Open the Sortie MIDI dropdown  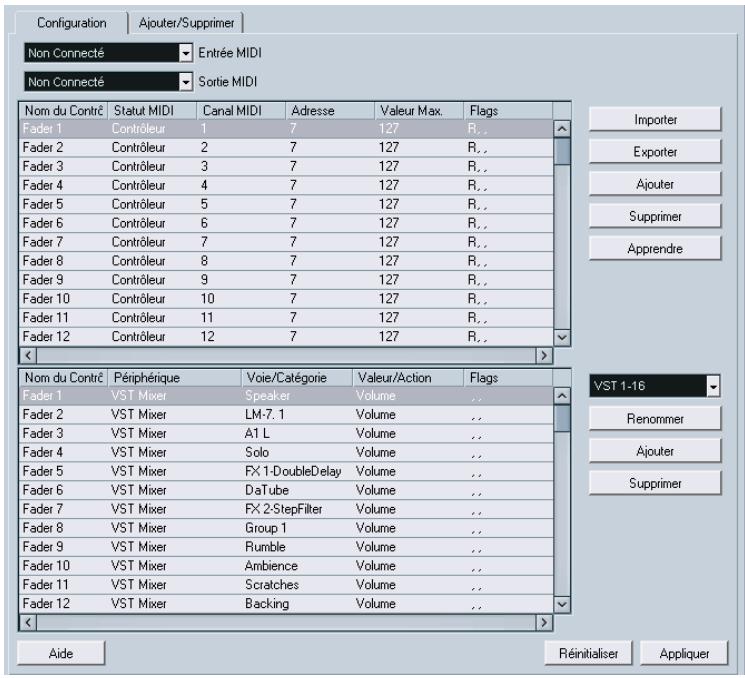(x=186, y=82)
